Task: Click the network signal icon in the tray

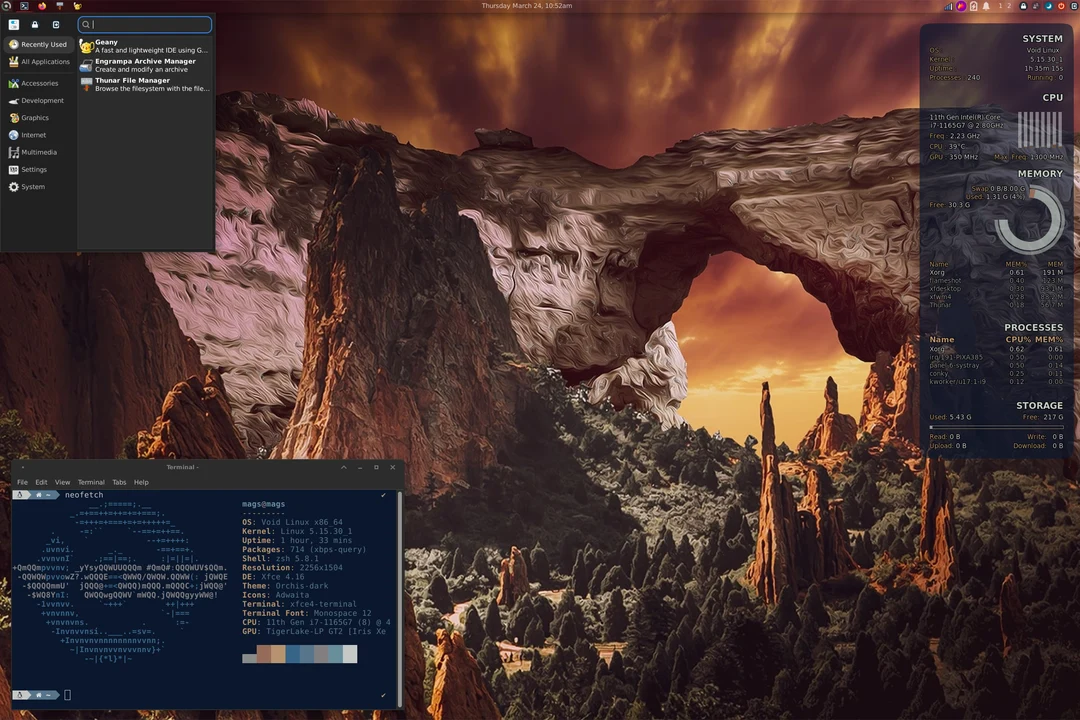Action: pos(949,6)
